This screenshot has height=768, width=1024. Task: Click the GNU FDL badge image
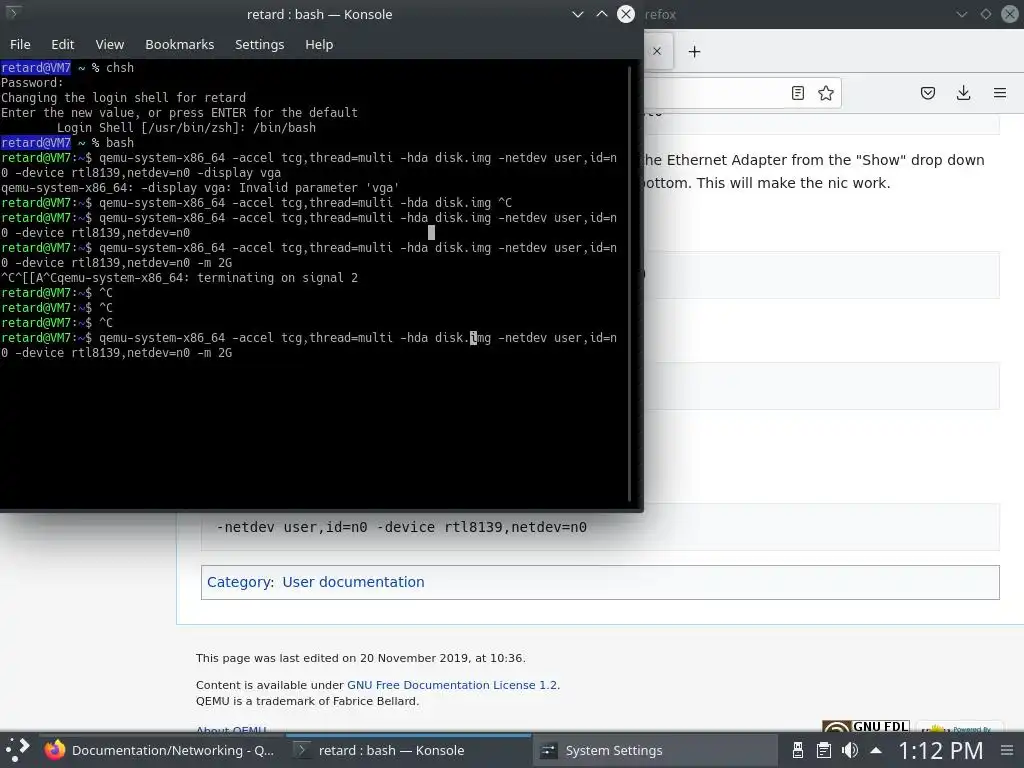pos(866,727)
